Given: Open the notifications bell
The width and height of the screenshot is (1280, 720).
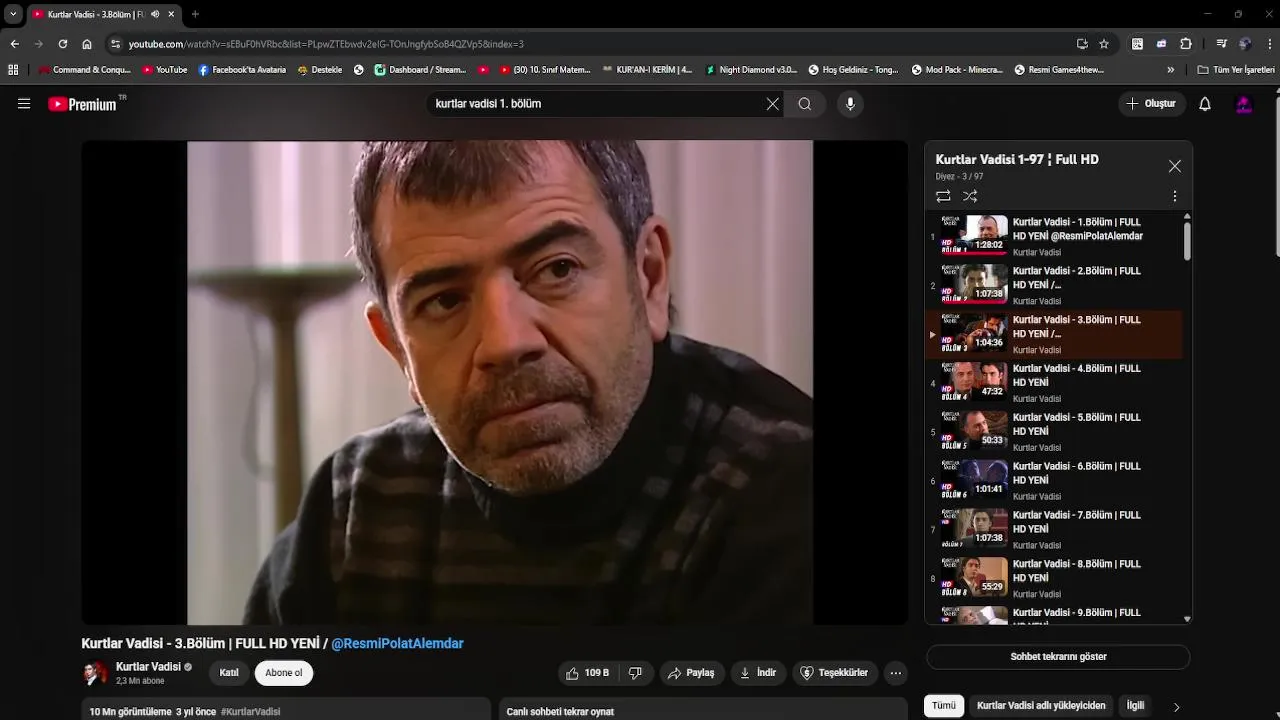Looking at the screenshot, I should tap(1205, 104).
